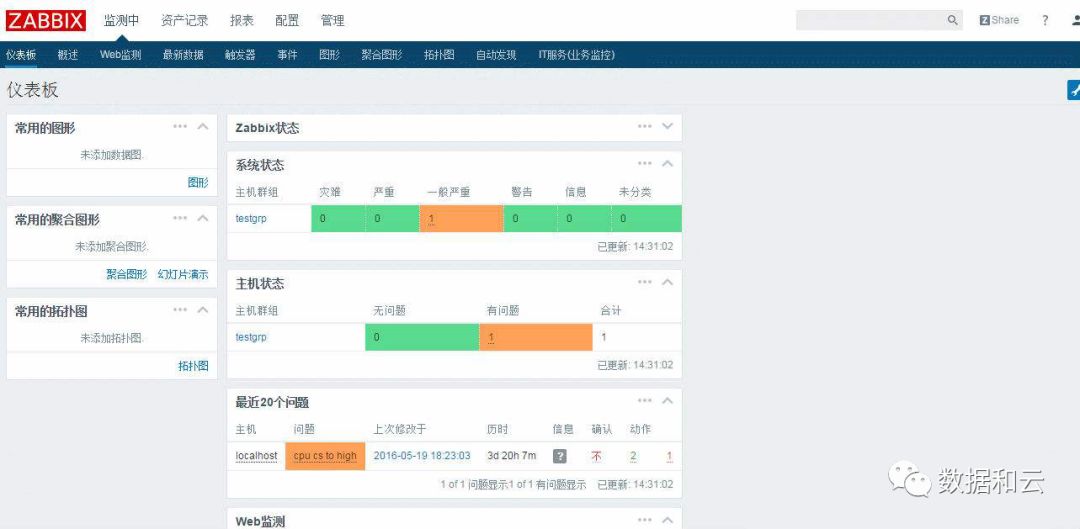
Task: Click the cpu cs to high problem
Action: [x=325, y=456]
